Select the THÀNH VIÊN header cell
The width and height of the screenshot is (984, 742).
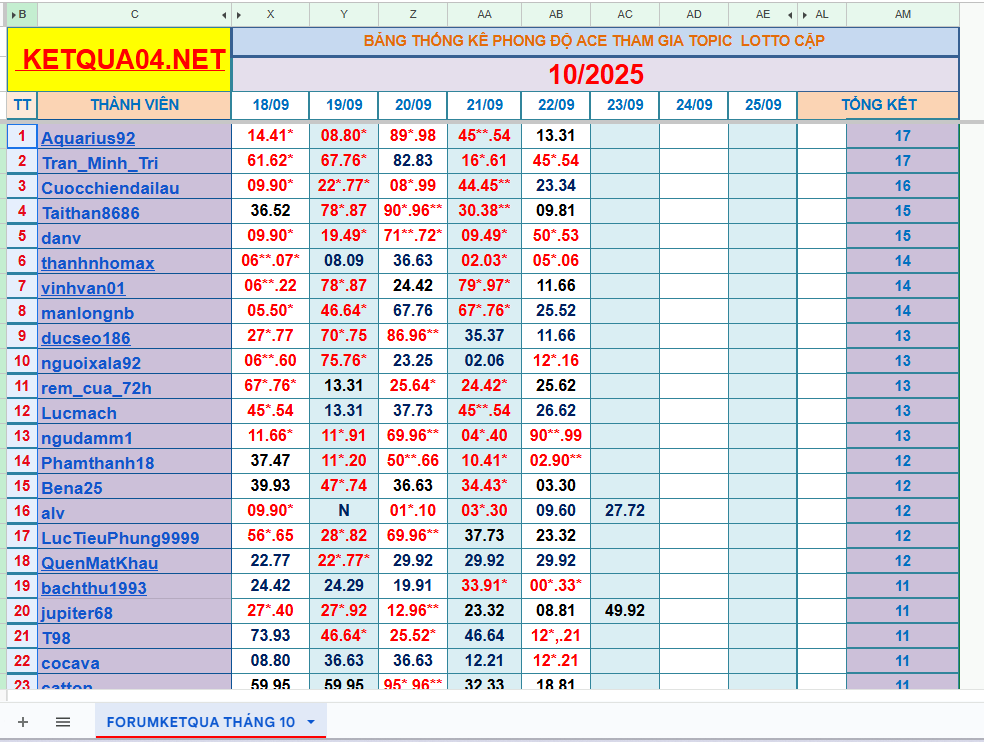134,105
